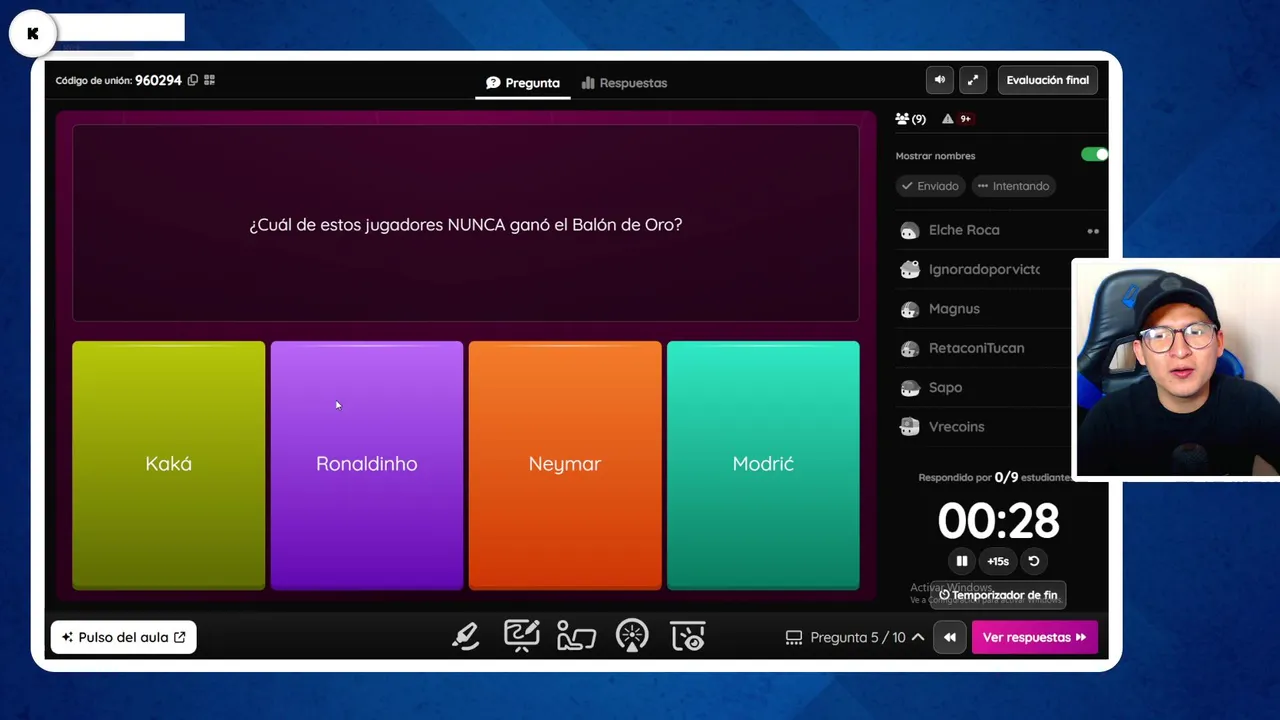Open Pulso del aula
Image resolution: width=1280 pixels, height=720 pixels.
point(124,637)
